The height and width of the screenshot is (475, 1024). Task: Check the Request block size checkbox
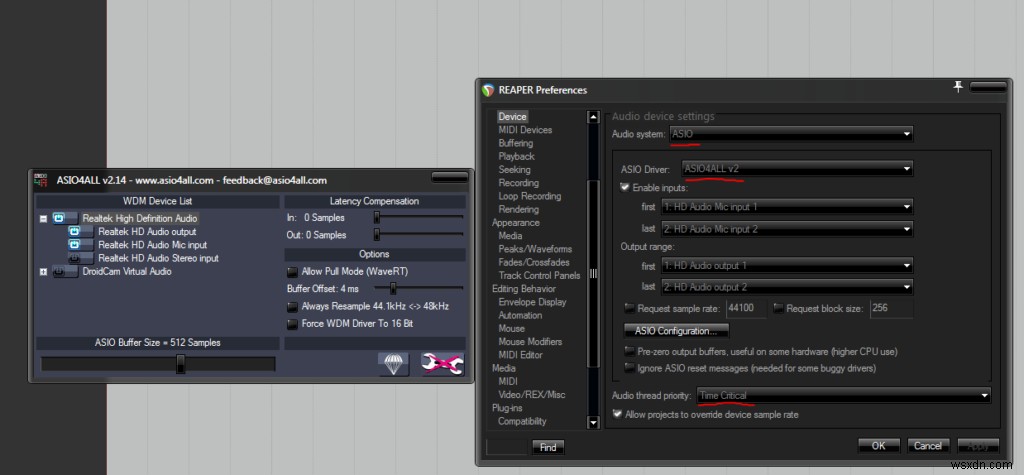(778, 308)
